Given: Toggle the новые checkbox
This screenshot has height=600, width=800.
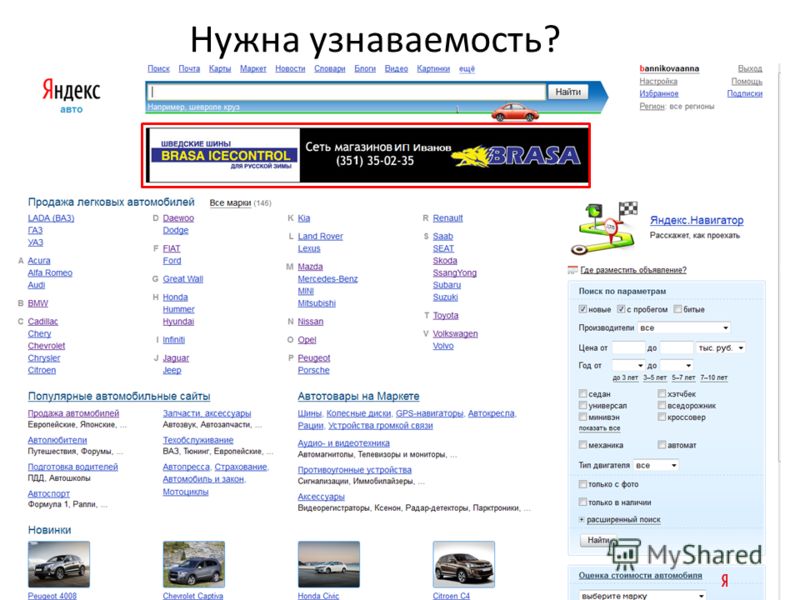Looking at the screenshot, I should [x=583, y=309].
